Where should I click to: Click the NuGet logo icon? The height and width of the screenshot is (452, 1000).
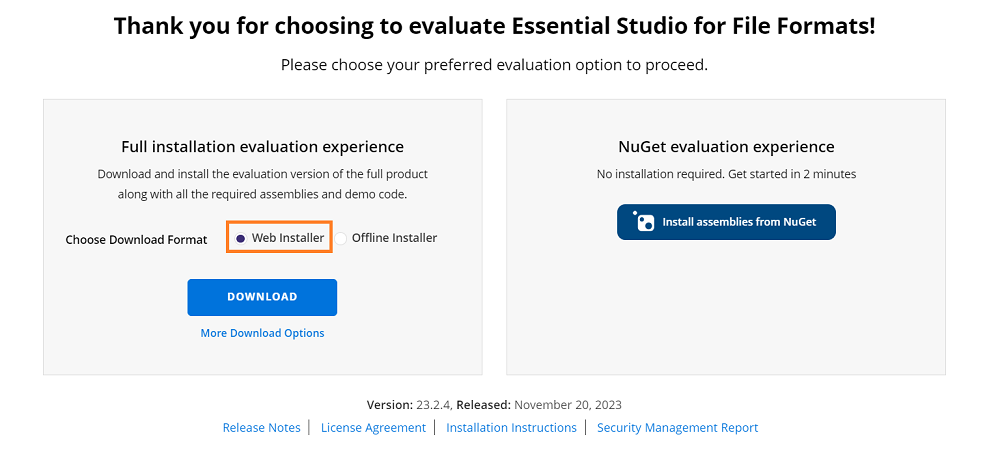point(643,221)
